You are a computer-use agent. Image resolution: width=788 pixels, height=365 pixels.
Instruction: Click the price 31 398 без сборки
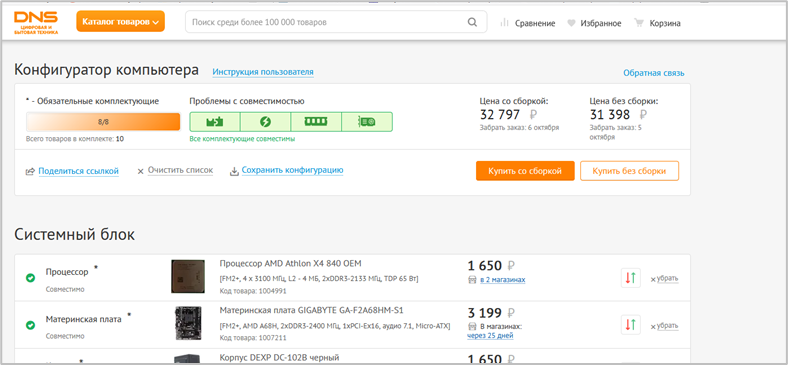pos(618,115)
